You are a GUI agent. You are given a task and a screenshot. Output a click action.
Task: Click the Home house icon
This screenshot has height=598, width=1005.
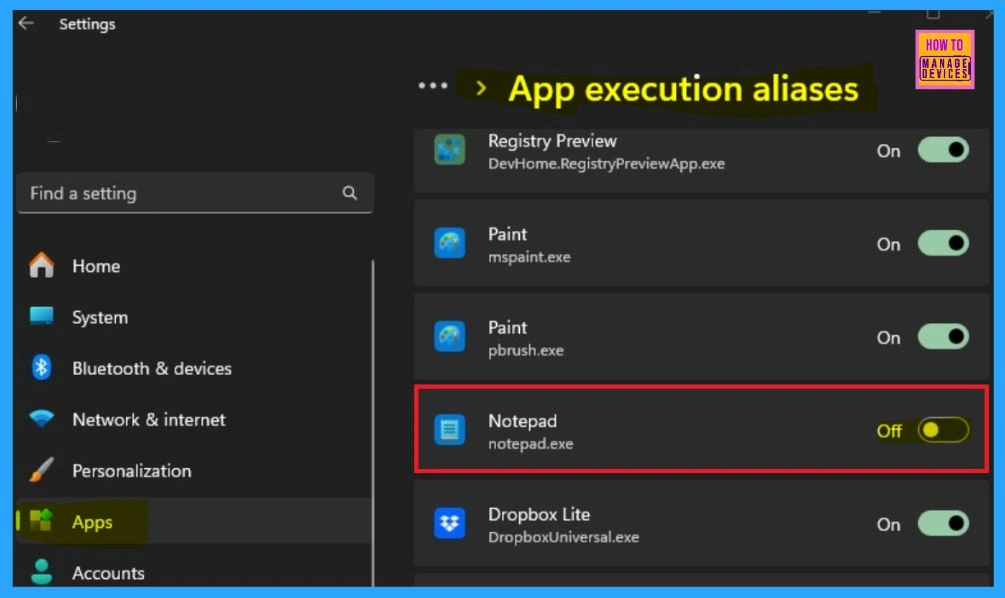click(x=42, y=265)
